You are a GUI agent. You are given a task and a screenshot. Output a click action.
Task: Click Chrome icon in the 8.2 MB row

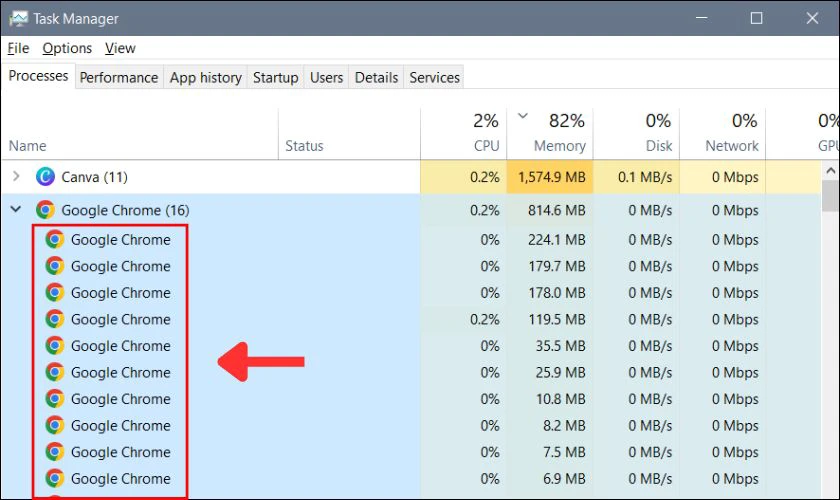pos(55,425)
